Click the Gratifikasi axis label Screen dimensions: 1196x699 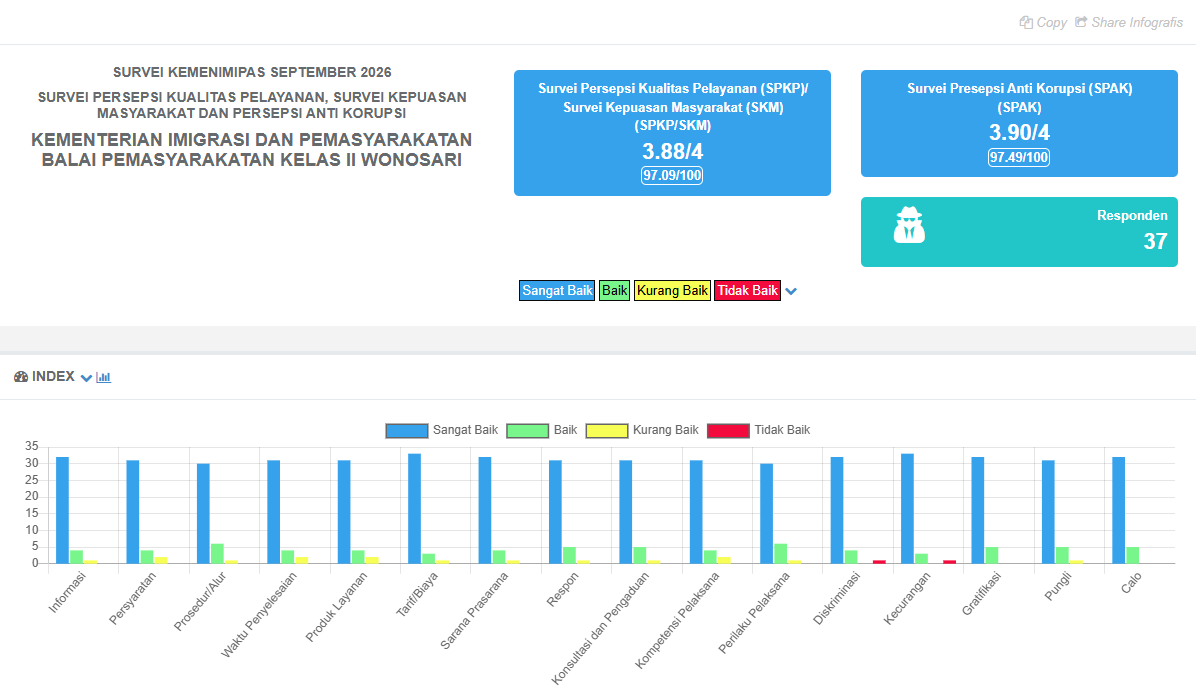tap(982, 593)
